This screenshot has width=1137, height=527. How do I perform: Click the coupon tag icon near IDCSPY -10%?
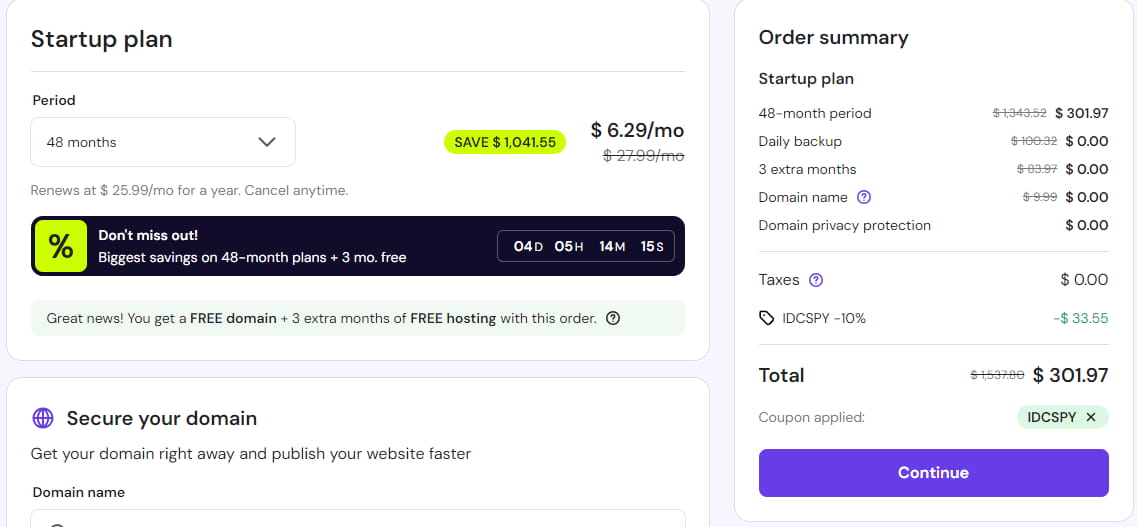point(767,318)
